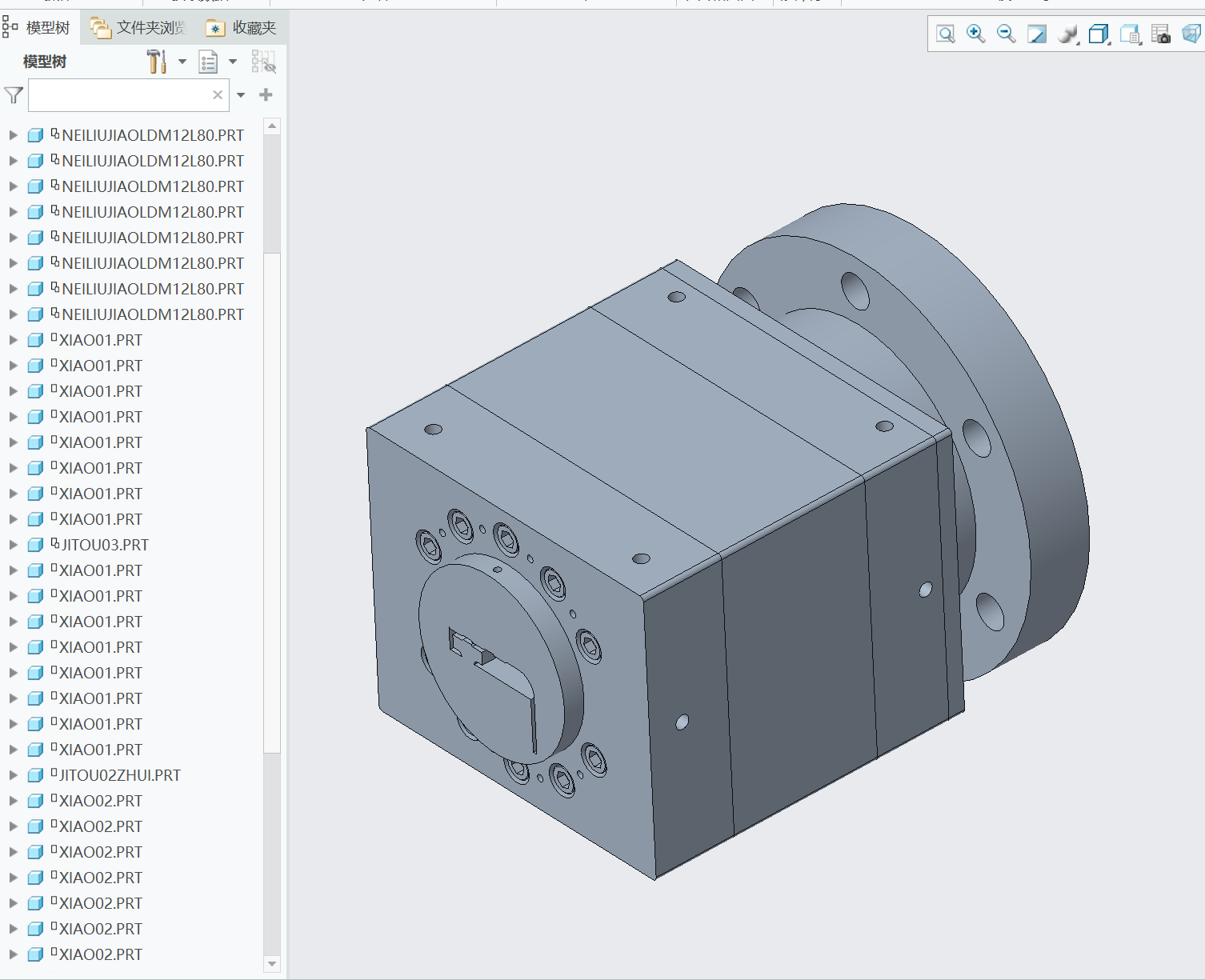This screenshot has width=1205, height=980.
Task: Expand the JITOU03.PRT tree node
Action: pos(13,545)
